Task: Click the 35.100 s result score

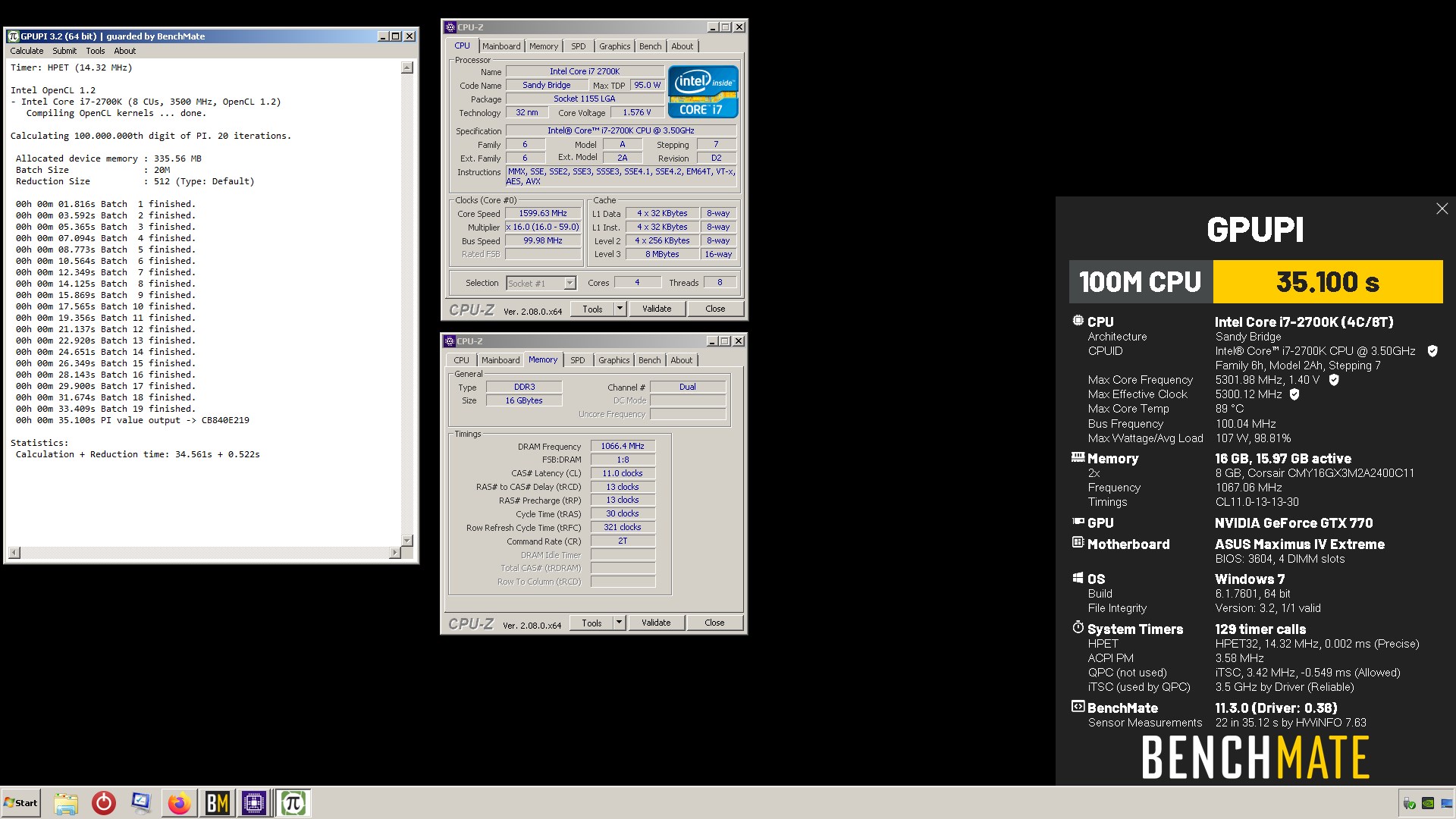Action: pyautogui.click(x=1328, y=282)
